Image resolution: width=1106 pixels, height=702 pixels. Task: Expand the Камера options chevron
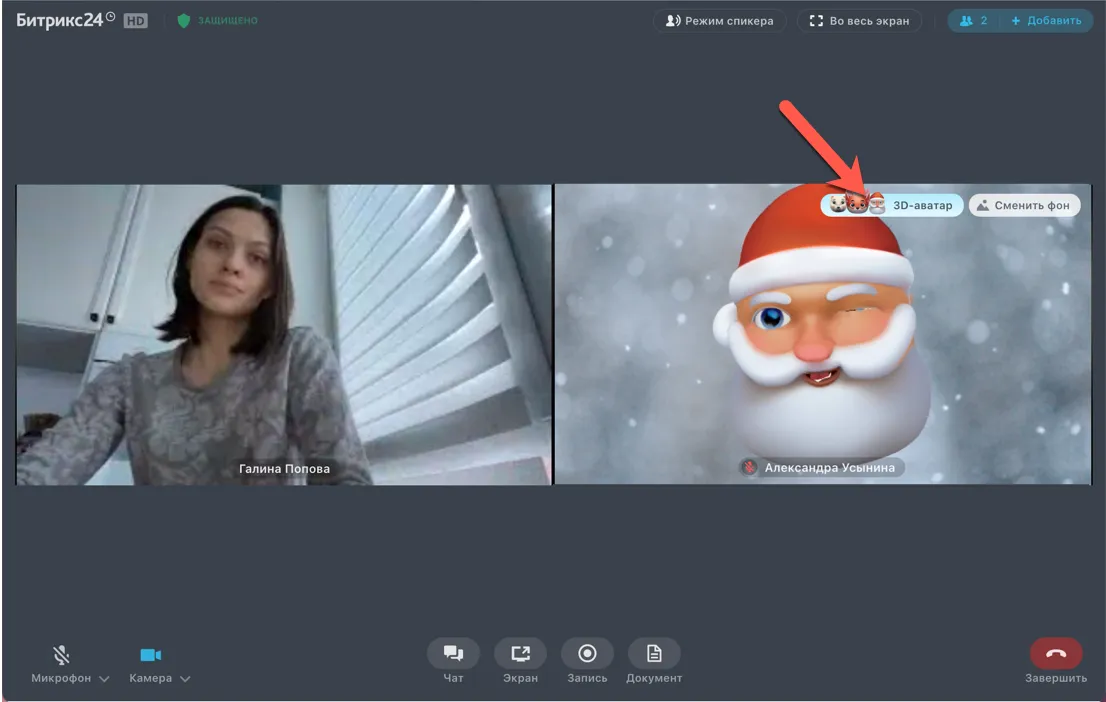click(185, 679)
